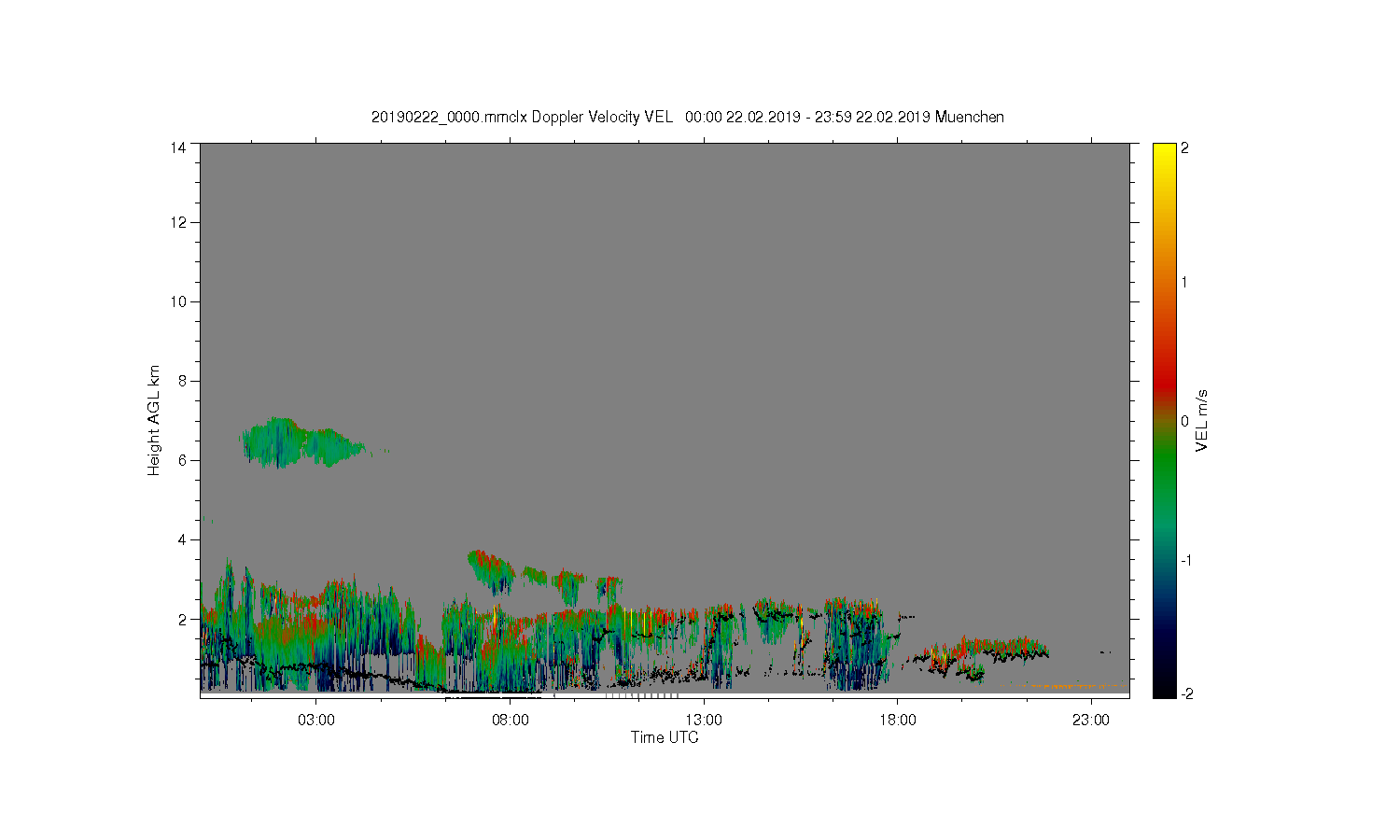The height and width of the screenshot is (840, 1400).
Task: Click the 2 km height tick label
Action: pos(181,619)
